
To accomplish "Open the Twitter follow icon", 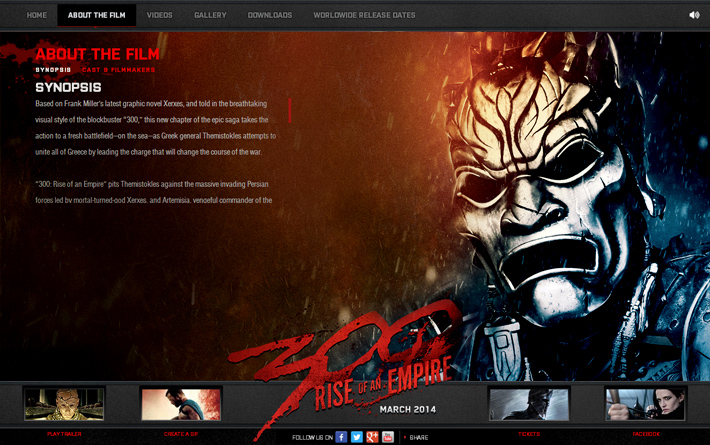I will pyautogui.click(x=357, y=437).
